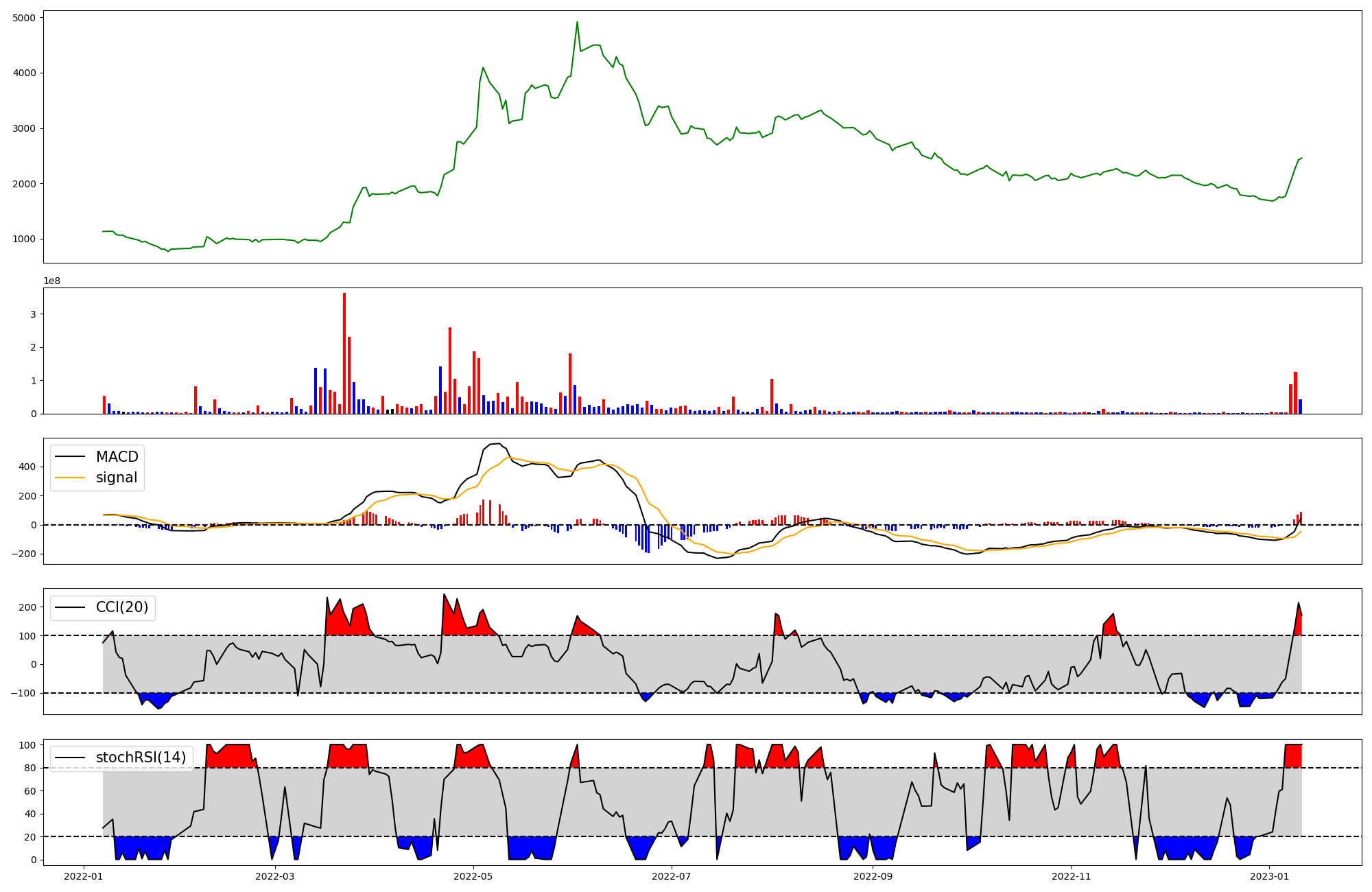Click the 1e8 exponent label above volume chart
Viewport: 1372px width, 892px height.
52,281
